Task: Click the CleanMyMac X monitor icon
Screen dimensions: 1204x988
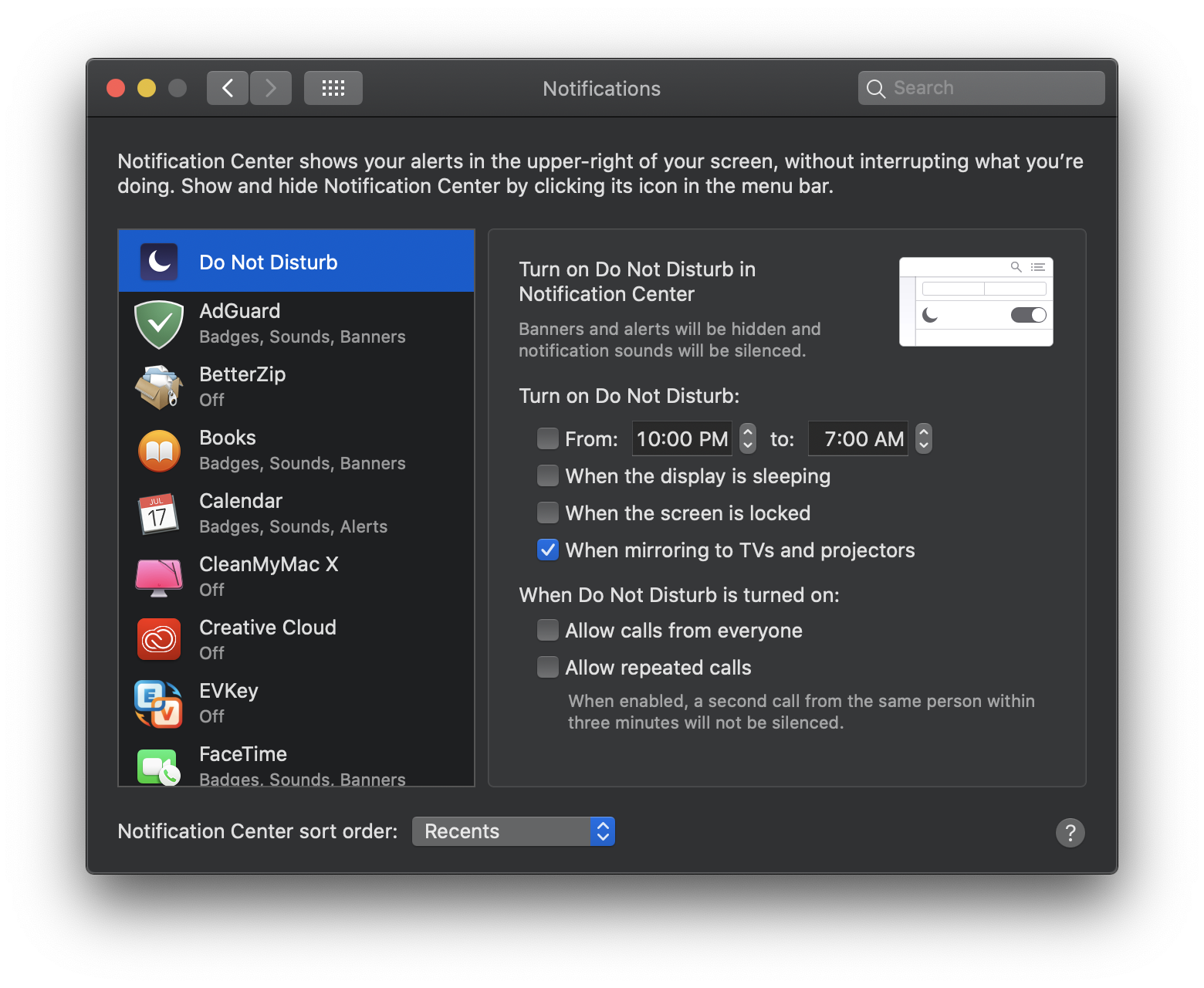Action: 158,577
